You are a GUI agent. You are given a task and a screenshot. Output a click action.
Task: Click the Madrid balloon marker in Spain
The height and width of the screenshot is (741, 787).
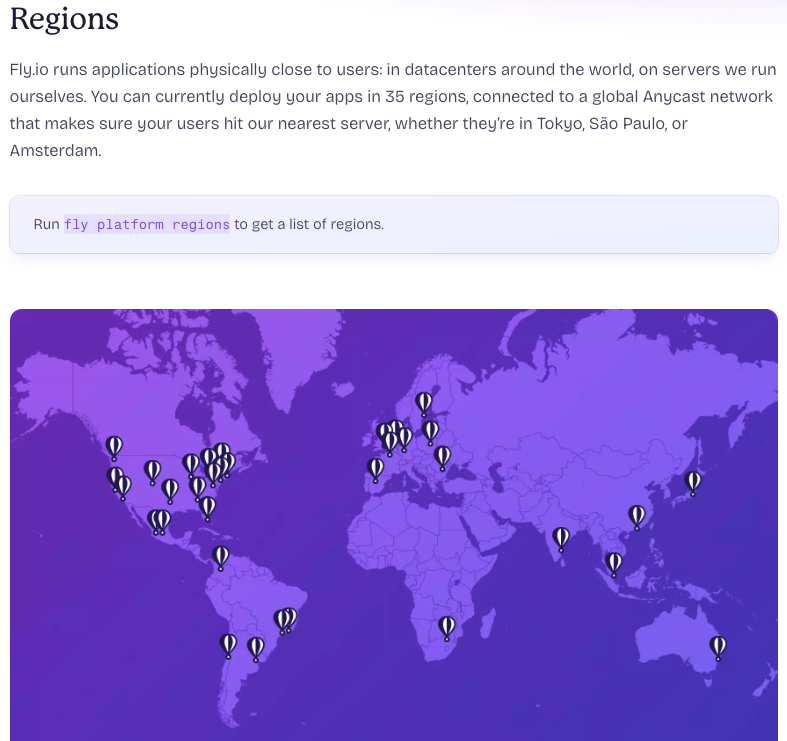(375, 470)
